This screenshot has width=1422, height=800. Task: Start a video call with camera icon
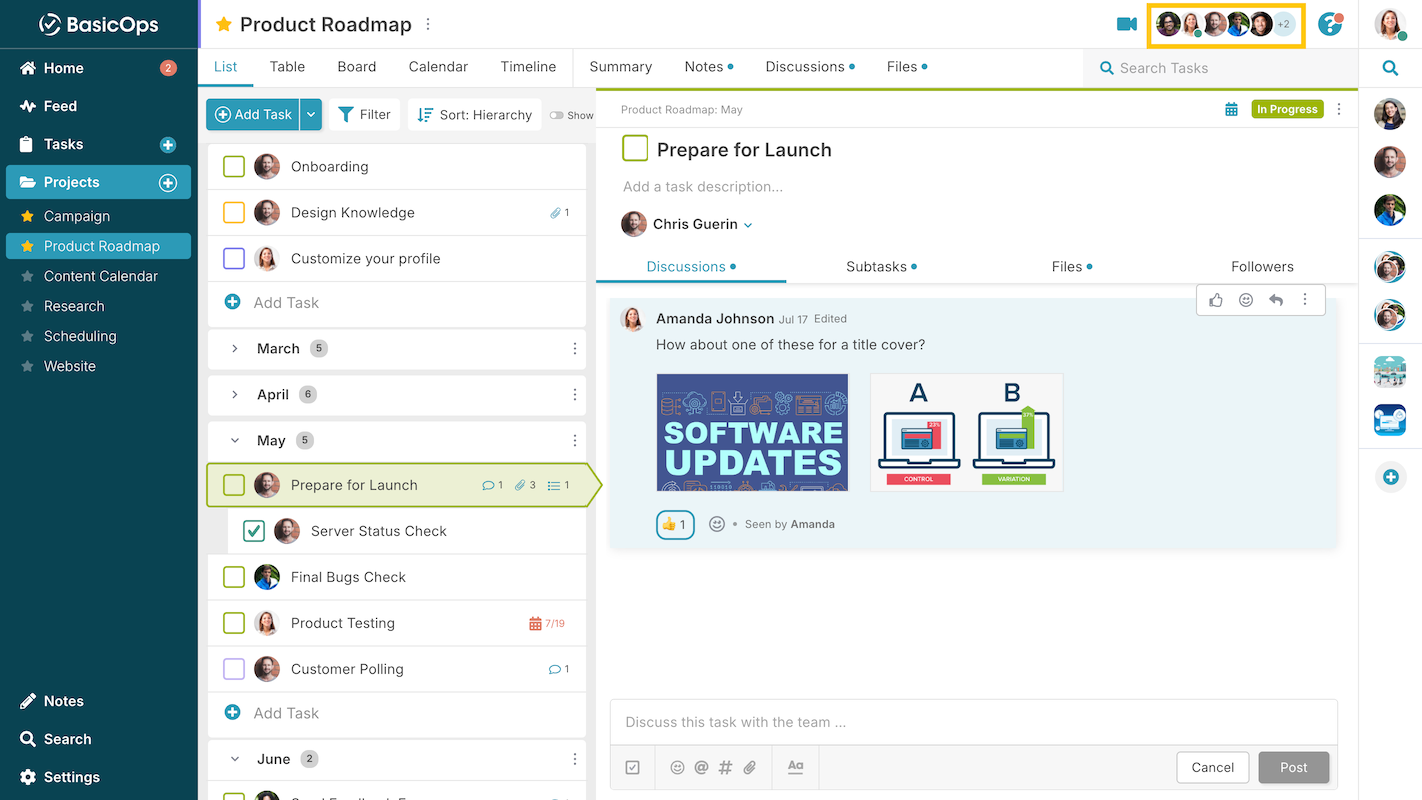[x=1127, y=24]
